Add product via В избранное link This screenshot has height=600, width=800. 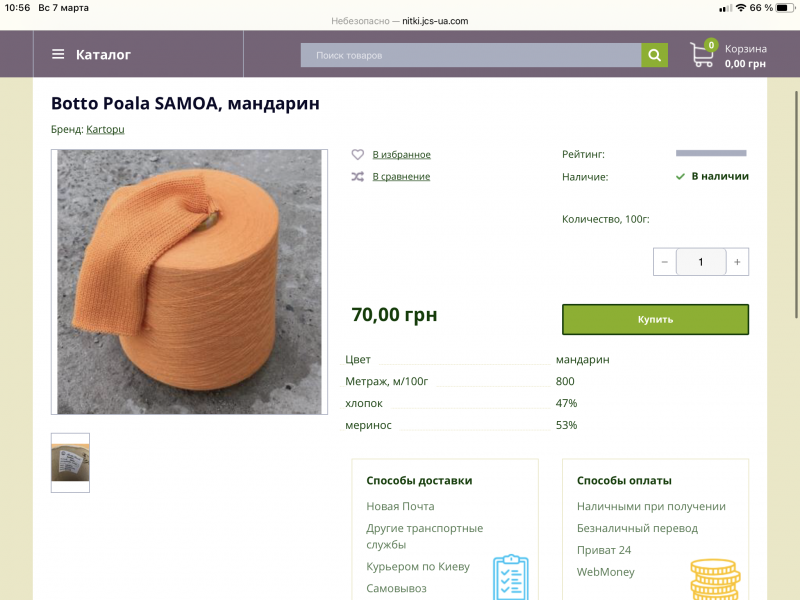point(402,154)
